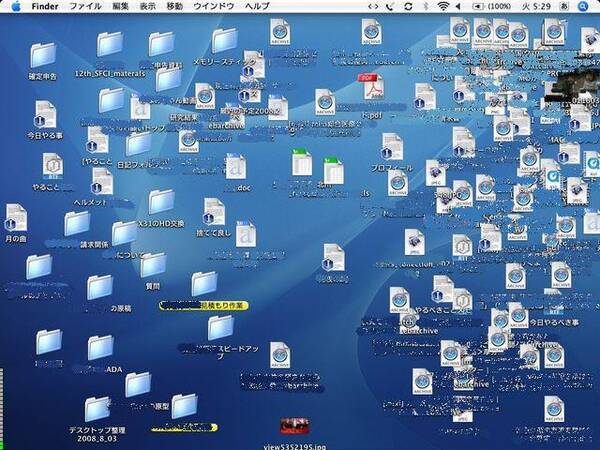
Task: Open the 確定申告 folder
Action: 42,56
